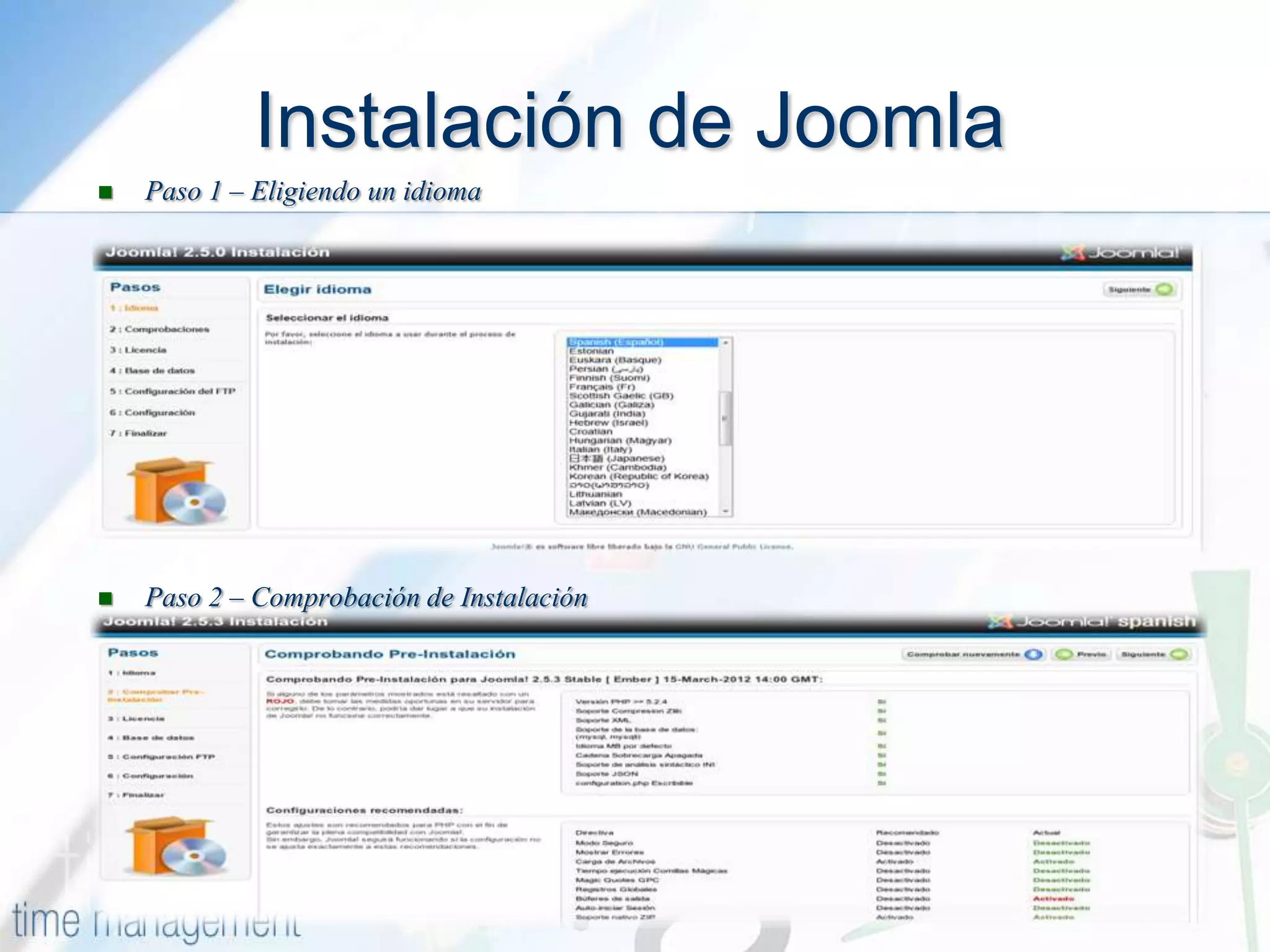
Task: Click the configuration.php Escribible row
Action: (730, 783)
